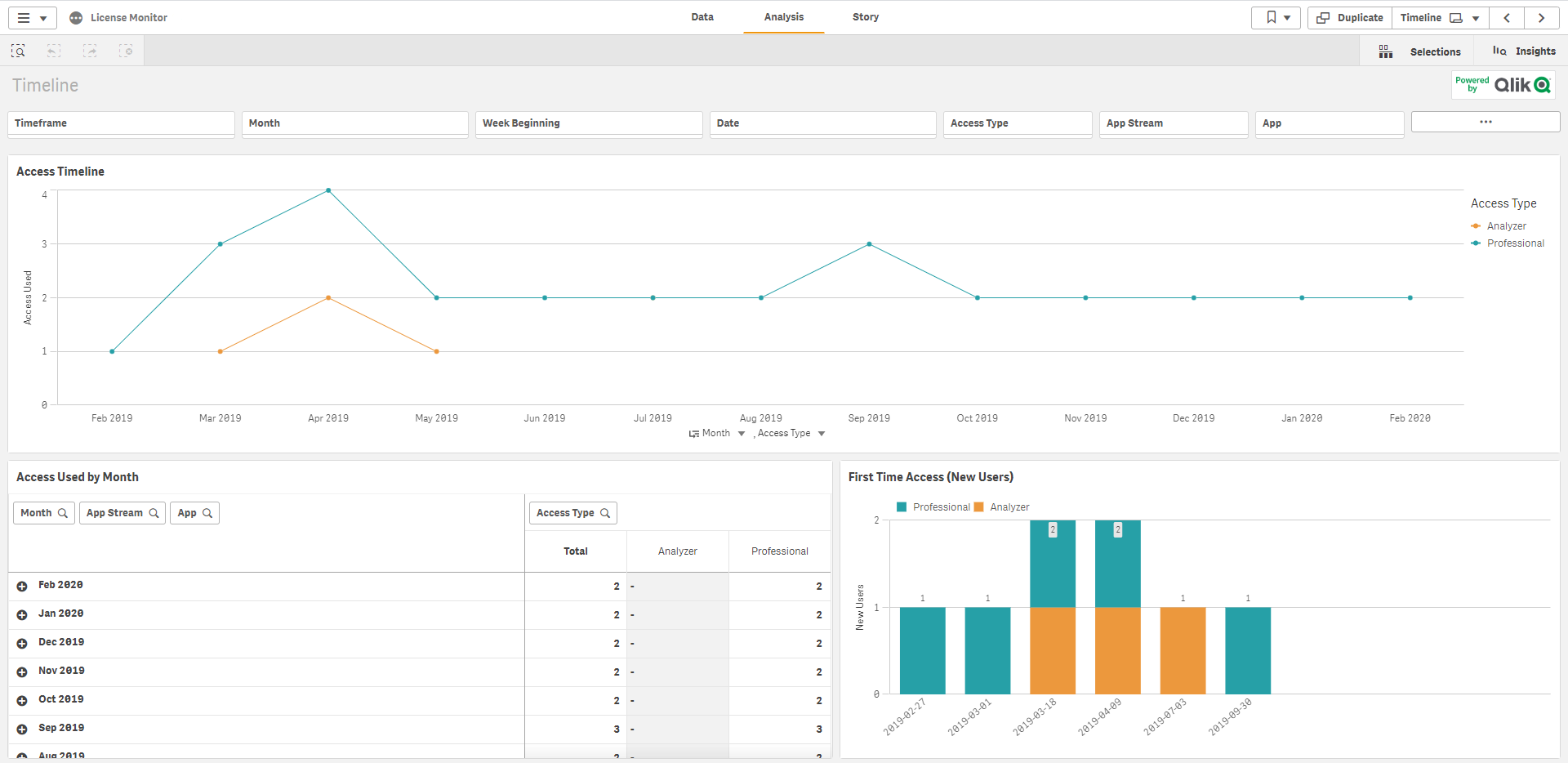Switch to the Story tab

click(866, 17)
